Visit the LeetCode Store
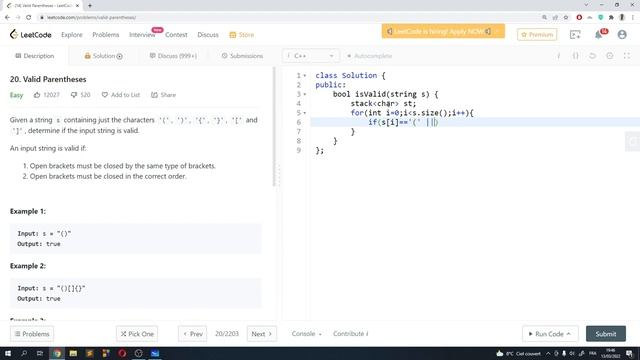The width and height of the screenshot is (640, 360). click(x=242, y=35)
